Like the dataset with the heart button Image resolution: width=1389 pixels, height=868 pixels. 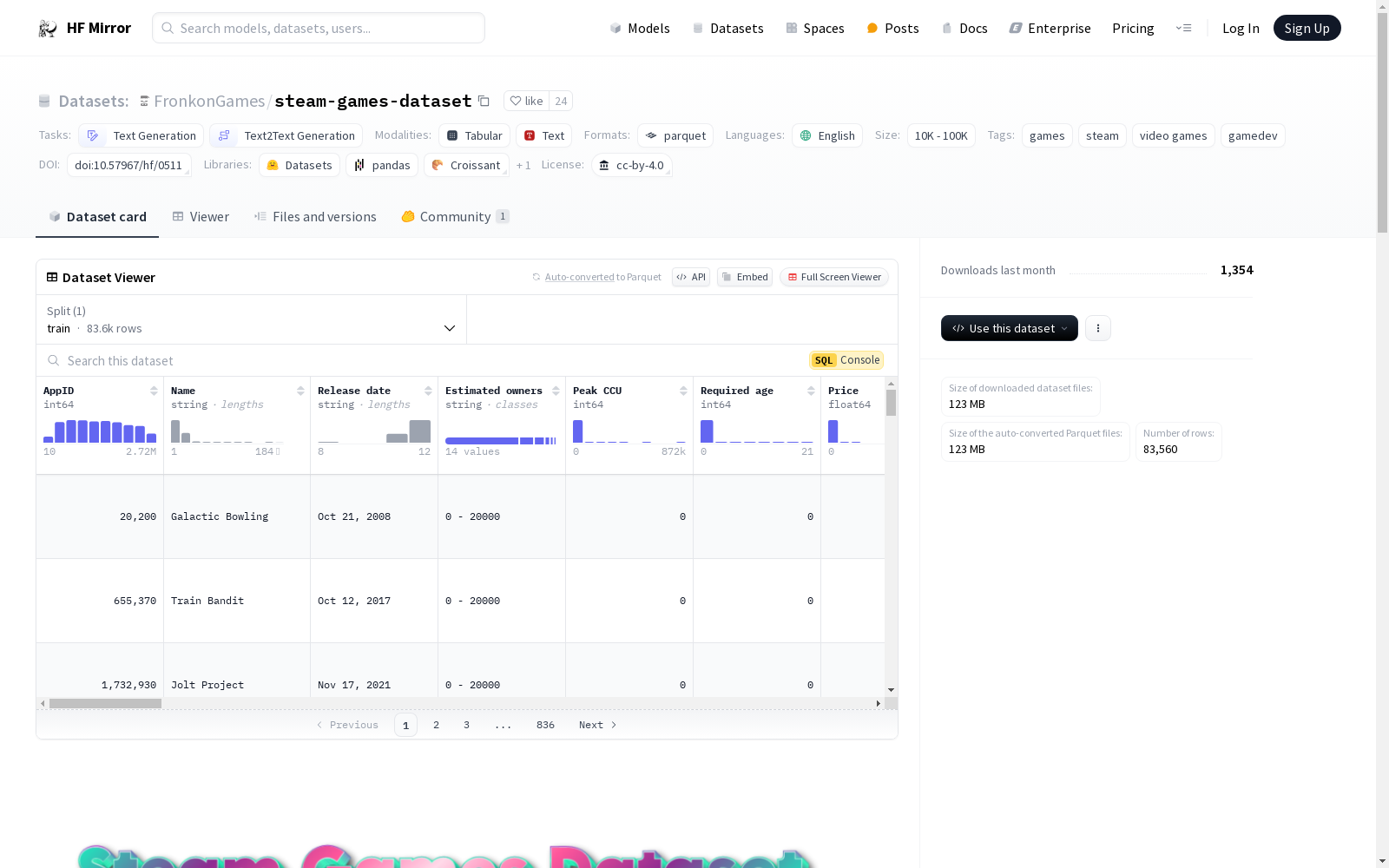526,101
